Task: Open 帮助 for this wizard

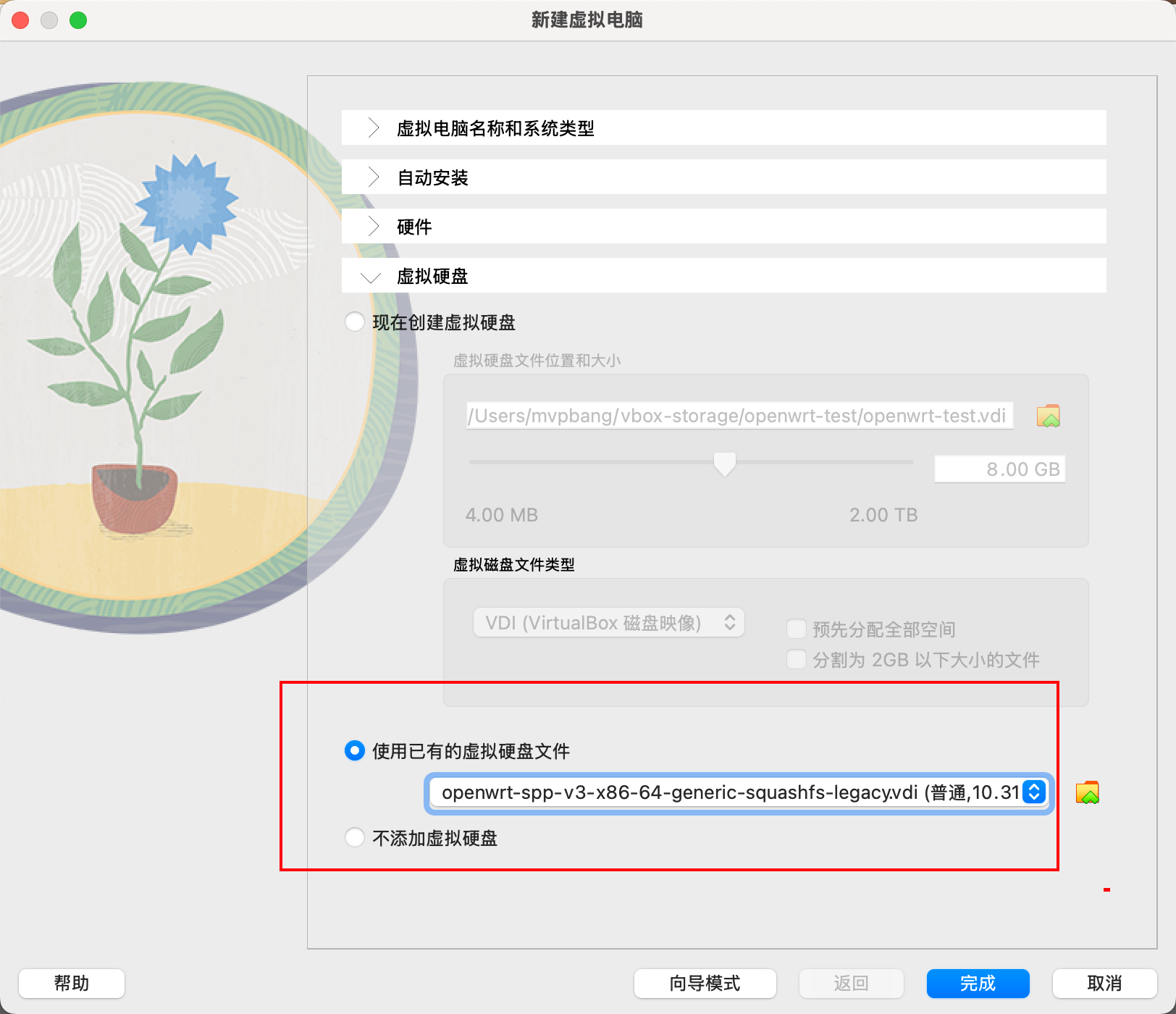Action: pos(72,983)
